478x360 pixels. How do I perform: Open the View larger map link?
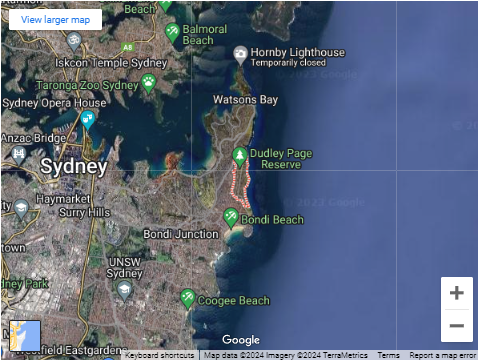[x=55, y=20]
